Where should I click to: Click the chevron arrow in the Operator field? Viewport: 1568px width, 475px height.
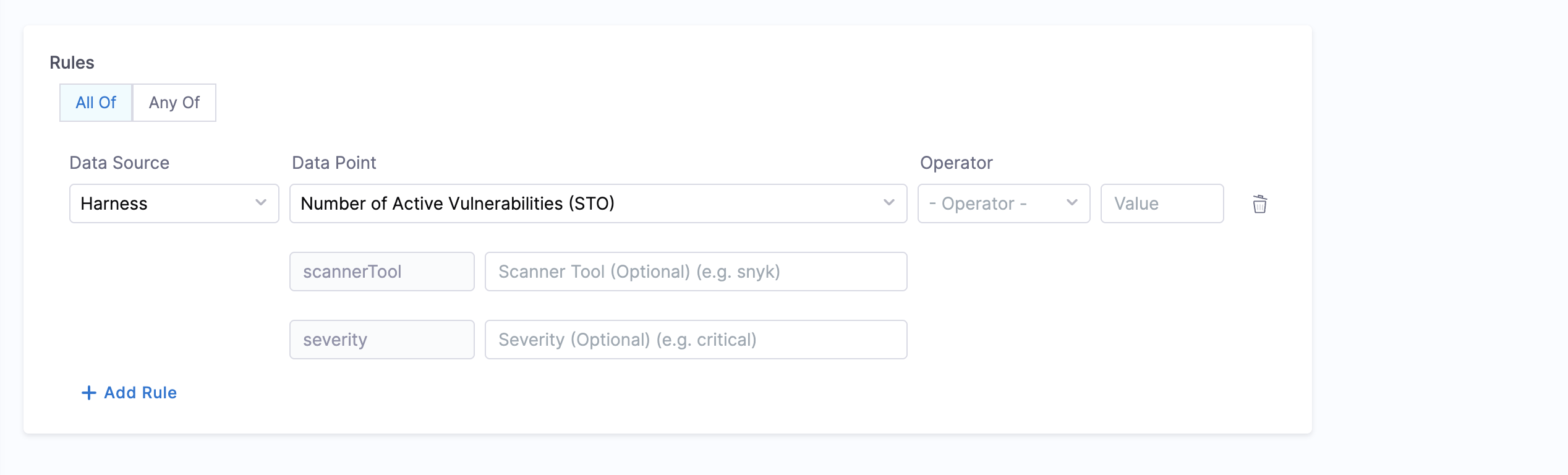point(1072,203)
